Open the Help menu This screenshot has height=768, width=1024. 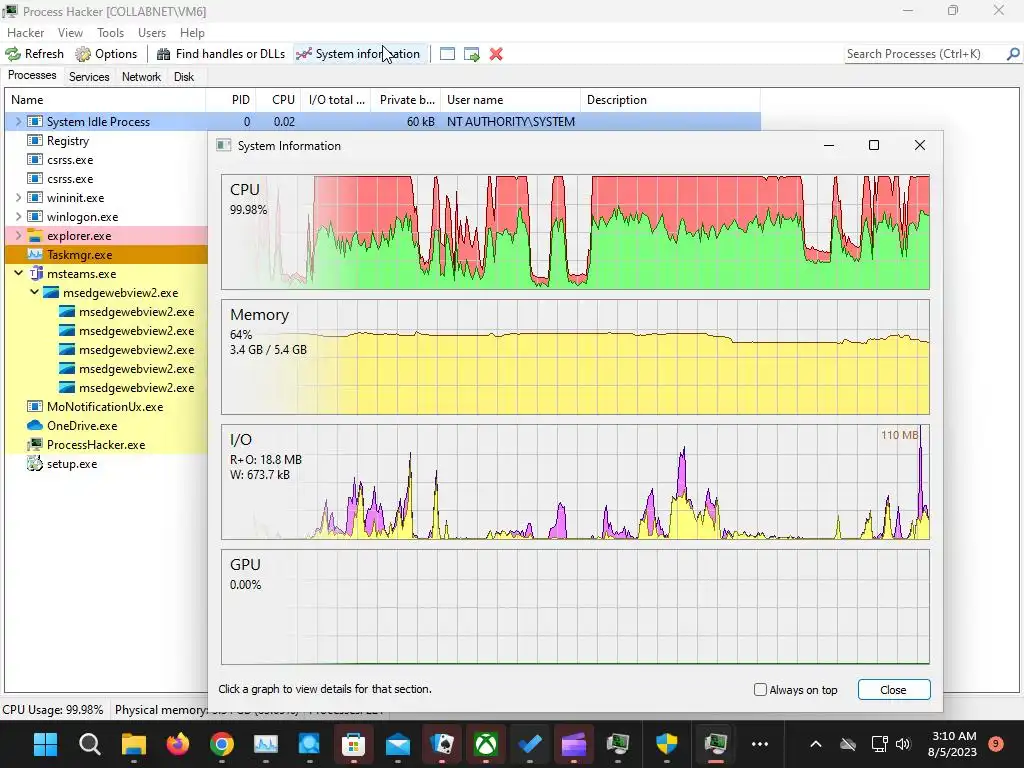pyautogui.click(x=192, y=33)
